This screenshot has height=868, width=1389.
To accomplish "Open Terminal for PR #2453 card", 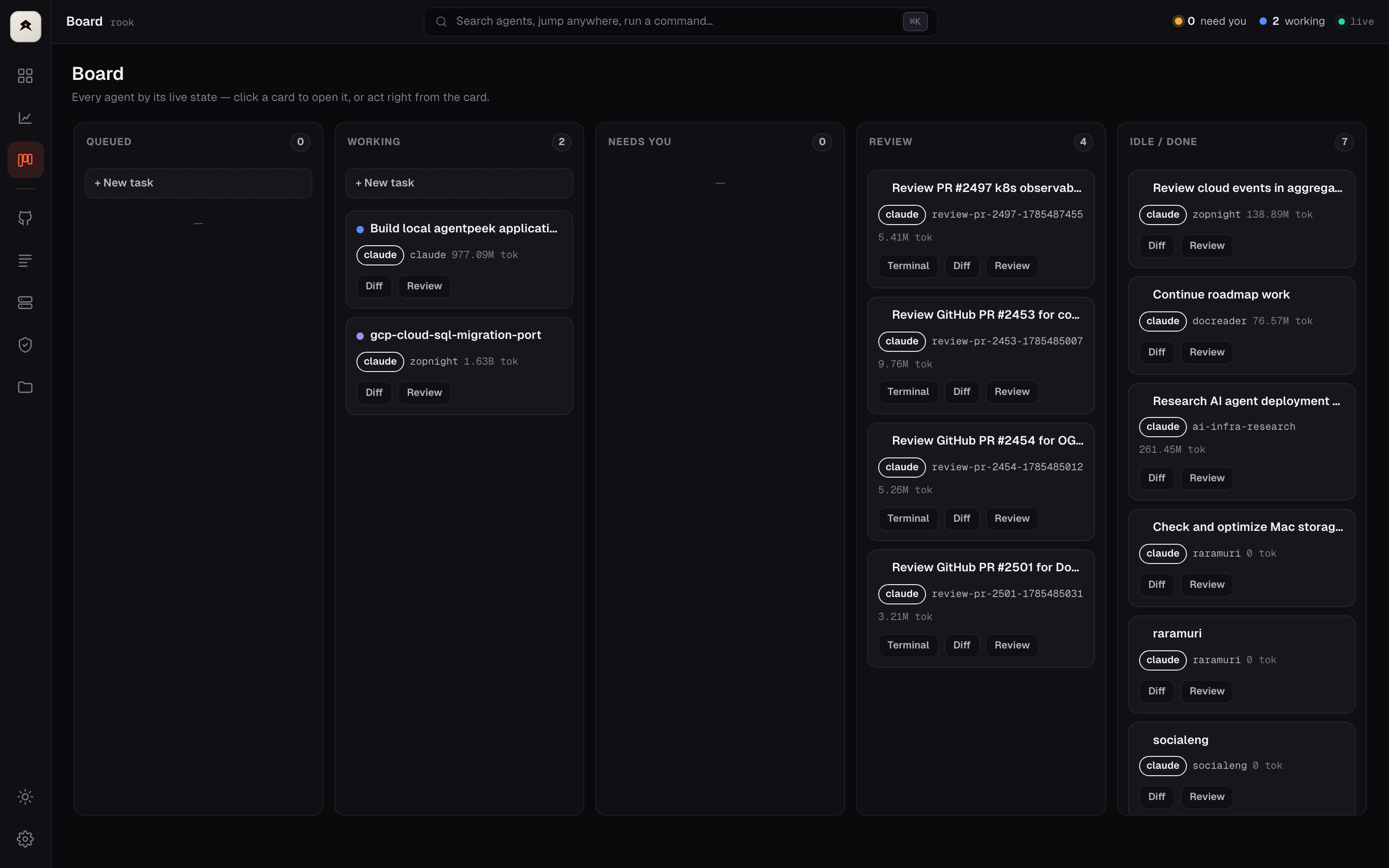I will tap(908, 391).
